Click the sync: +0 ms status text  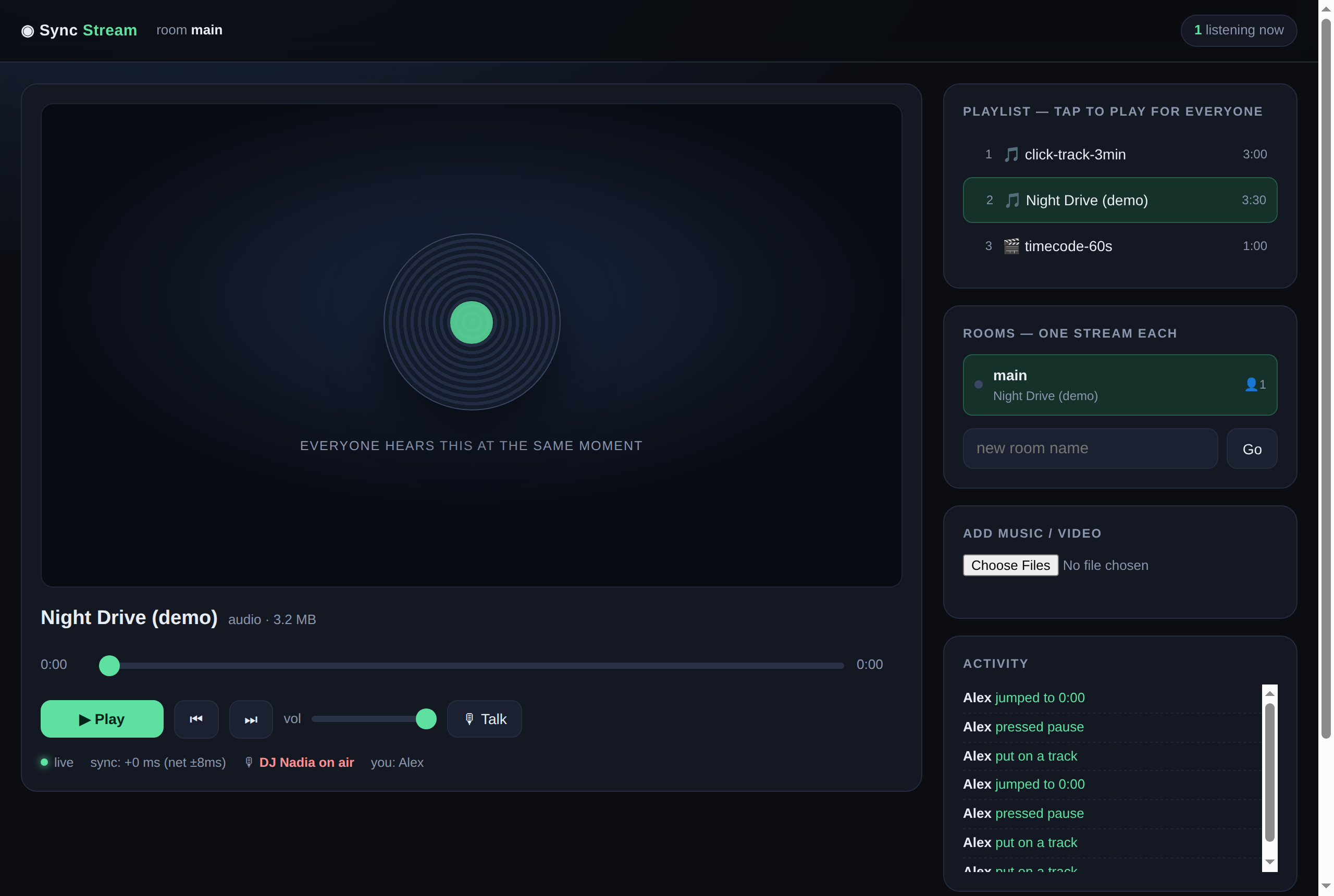[158, 762]
